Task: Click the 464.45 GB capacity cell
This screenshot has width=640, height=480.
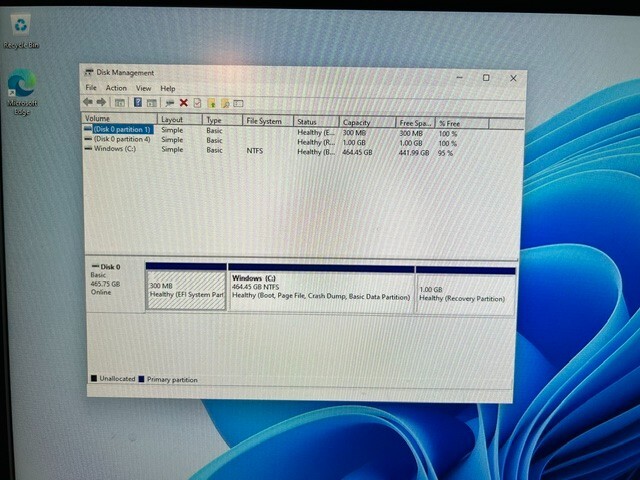Action: [357, 152]
